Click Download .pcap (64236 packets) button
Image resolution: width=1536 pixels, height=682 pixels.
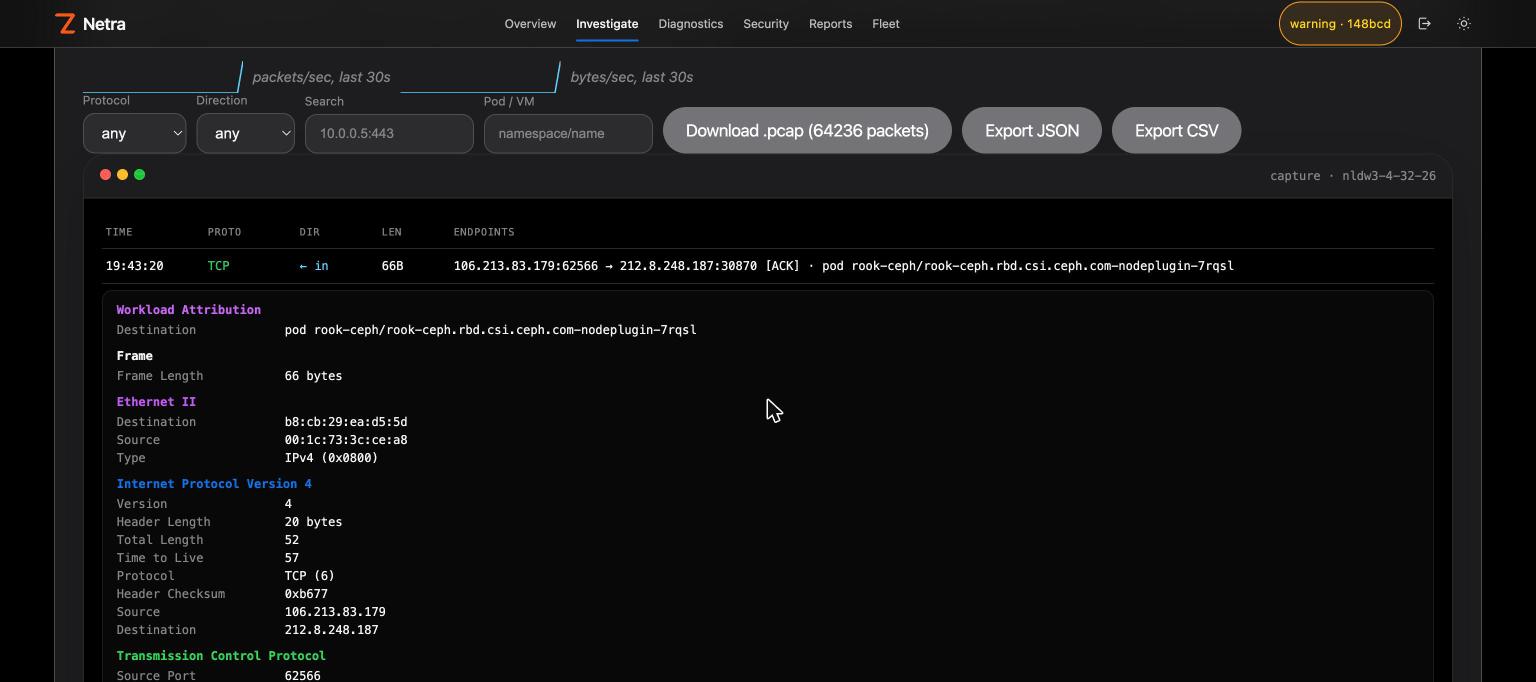pos(807,131)
